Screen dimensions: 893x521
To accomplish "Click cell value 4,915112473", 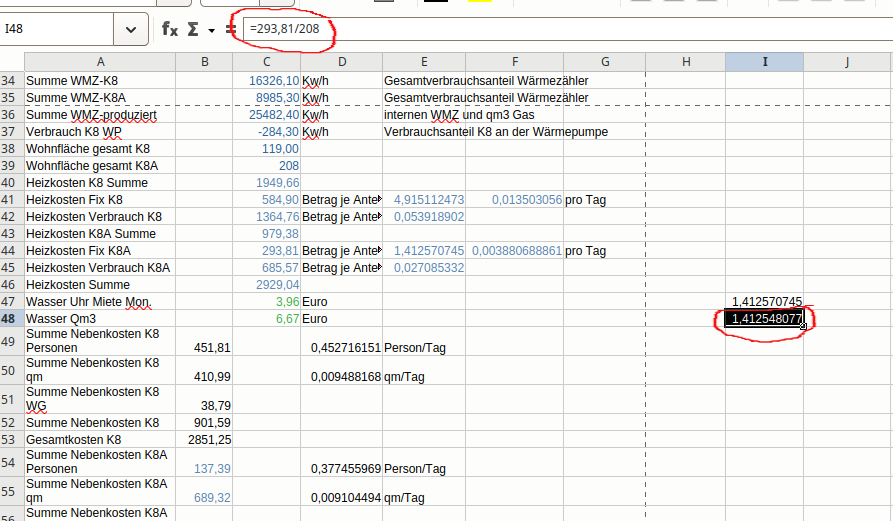I will pos(424,200).
